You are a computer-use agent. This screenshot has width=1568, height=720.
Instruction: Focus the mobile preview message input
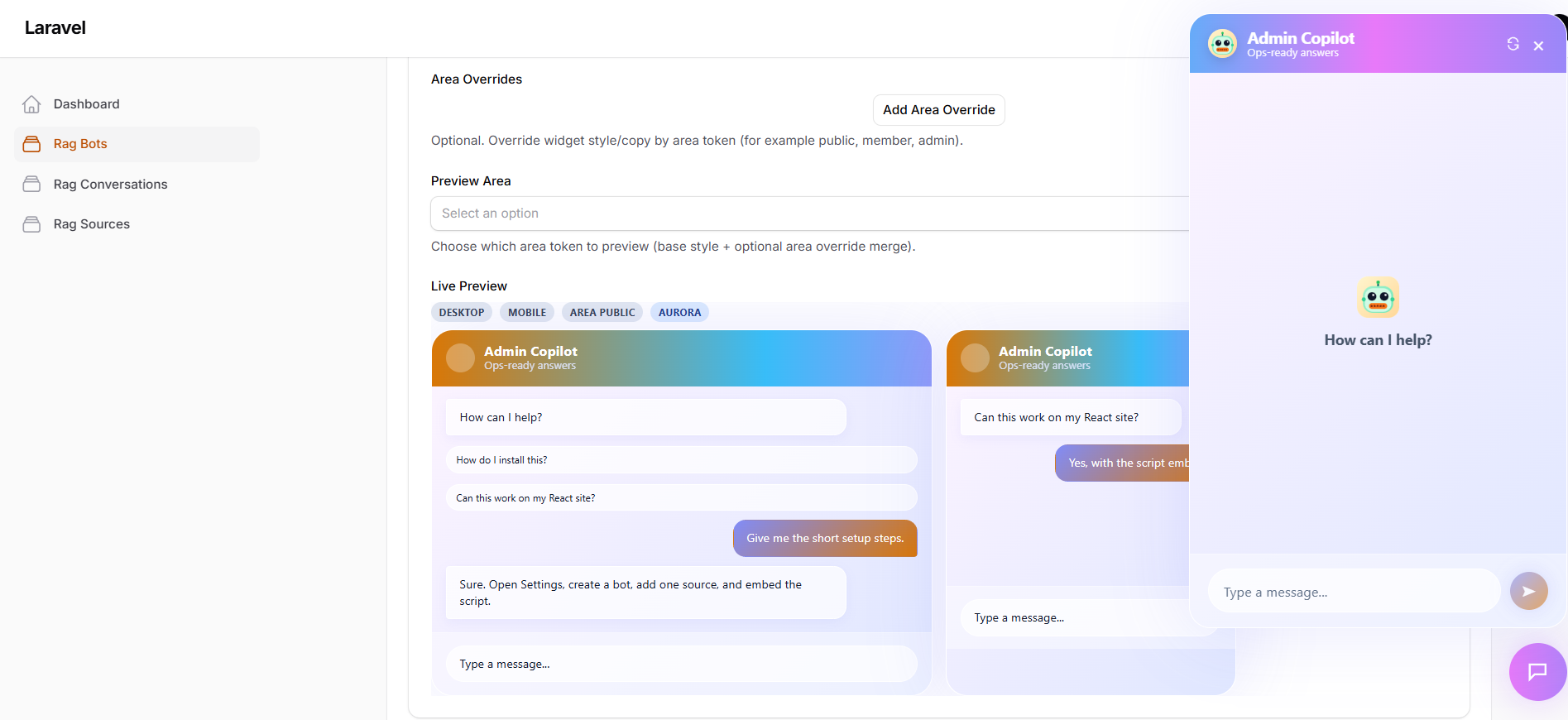(x=1074, y=617)
